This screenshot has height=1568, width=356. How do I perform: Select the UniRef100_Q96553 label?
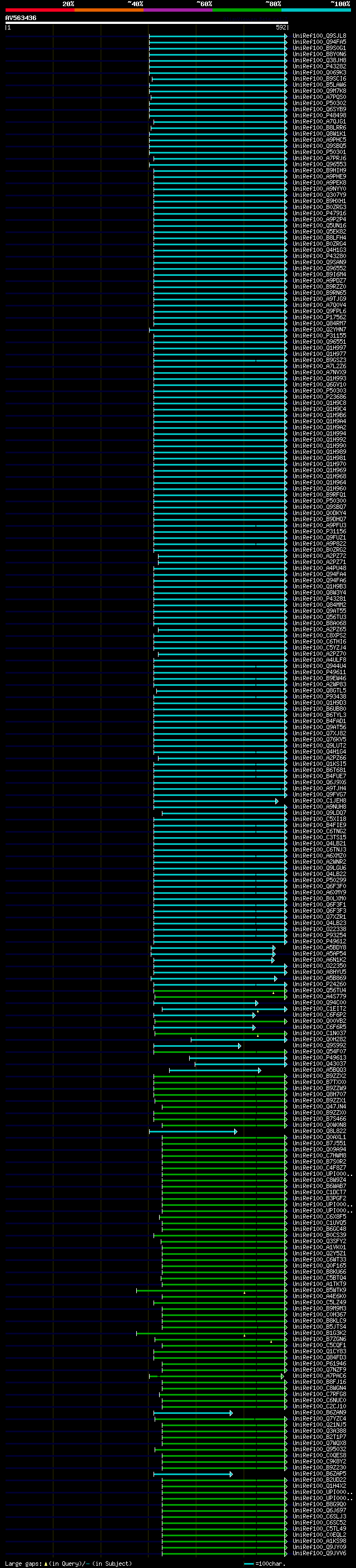click(x=319, y=164)
